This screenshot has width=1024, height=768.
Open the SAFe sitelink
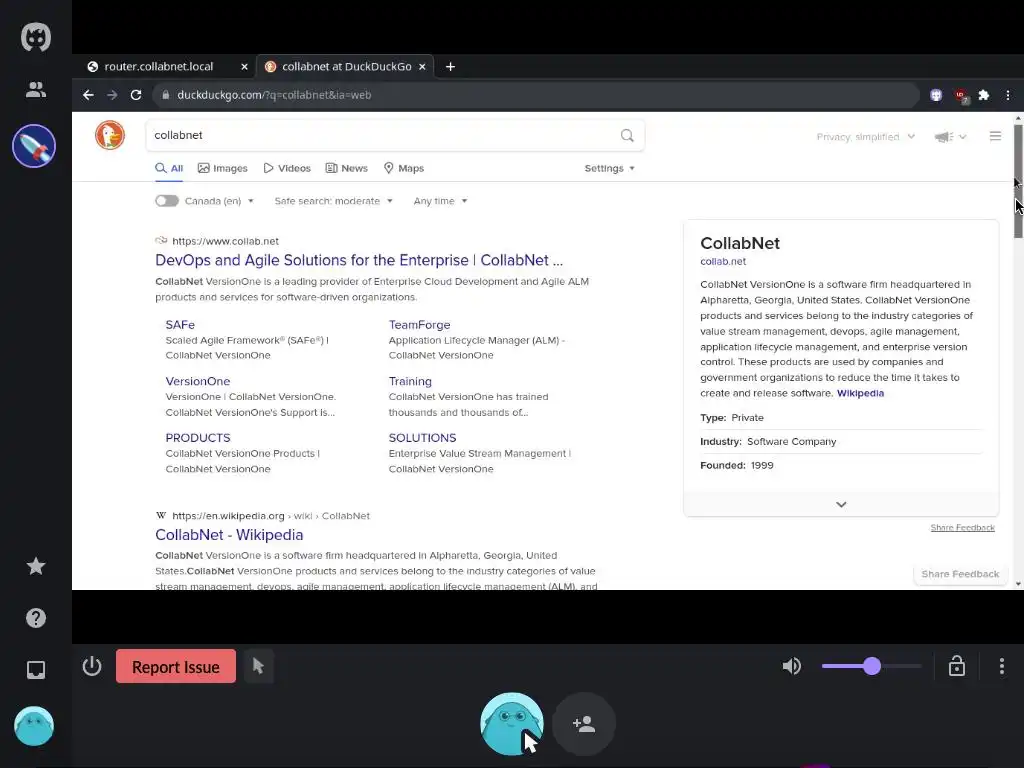[x=180, y=325]
